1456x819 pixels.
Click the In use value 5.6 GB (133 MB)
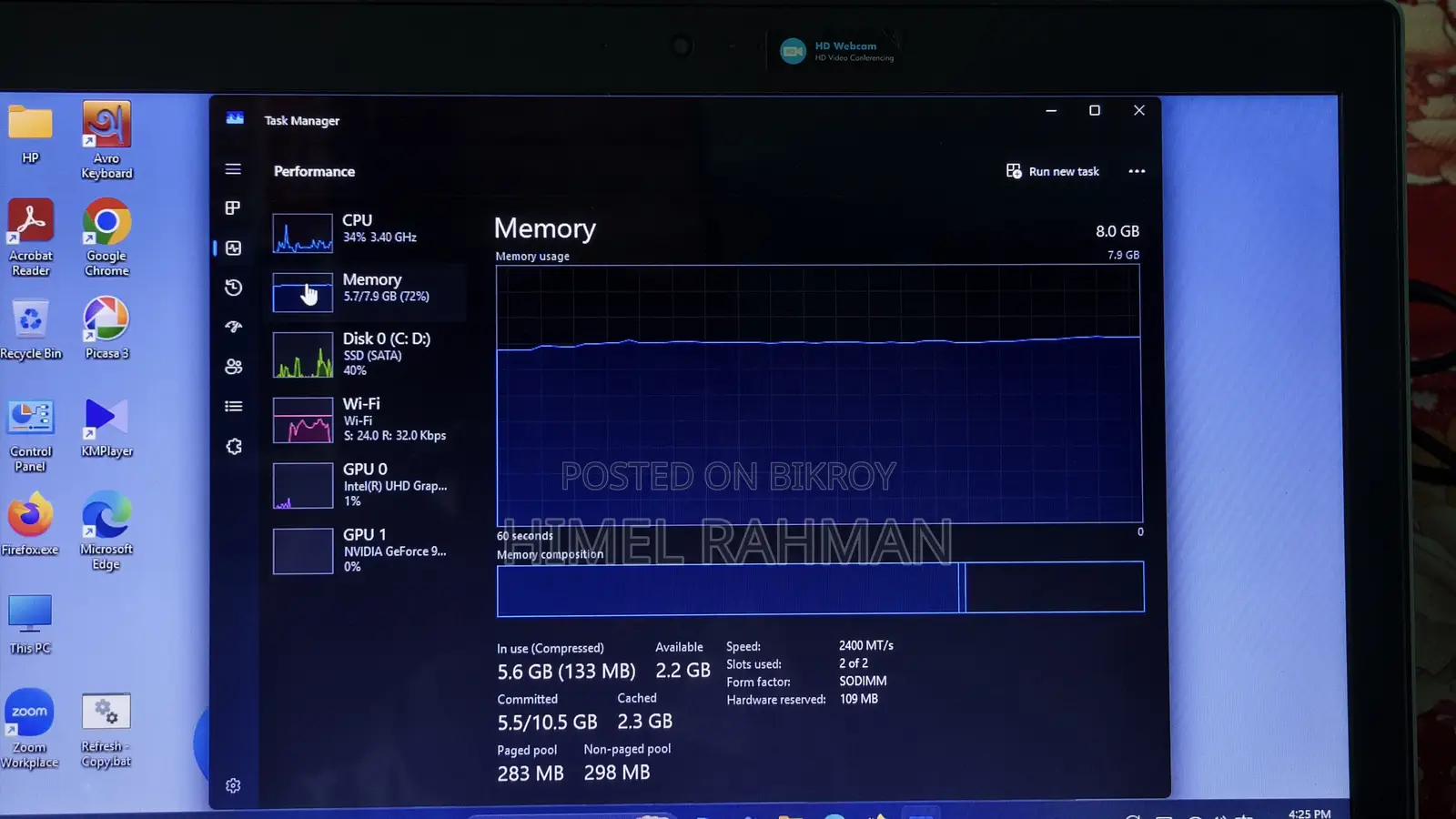coord(566,672)
